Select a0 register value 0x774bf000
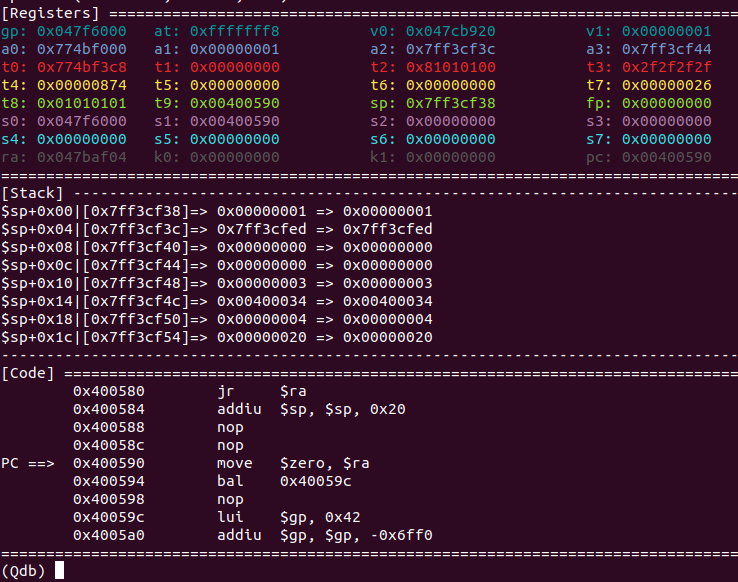This screenshot has width=738, height=582. click(81, 49)
